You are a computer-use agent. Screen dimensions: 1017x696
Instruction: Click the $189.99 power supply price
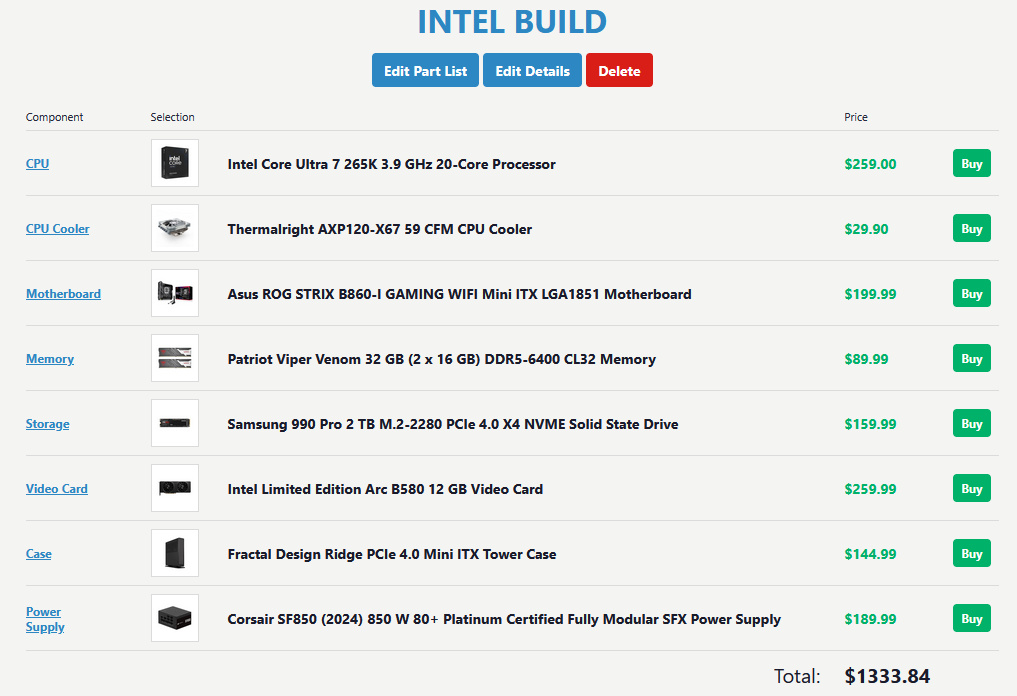[x=870, y=619]
